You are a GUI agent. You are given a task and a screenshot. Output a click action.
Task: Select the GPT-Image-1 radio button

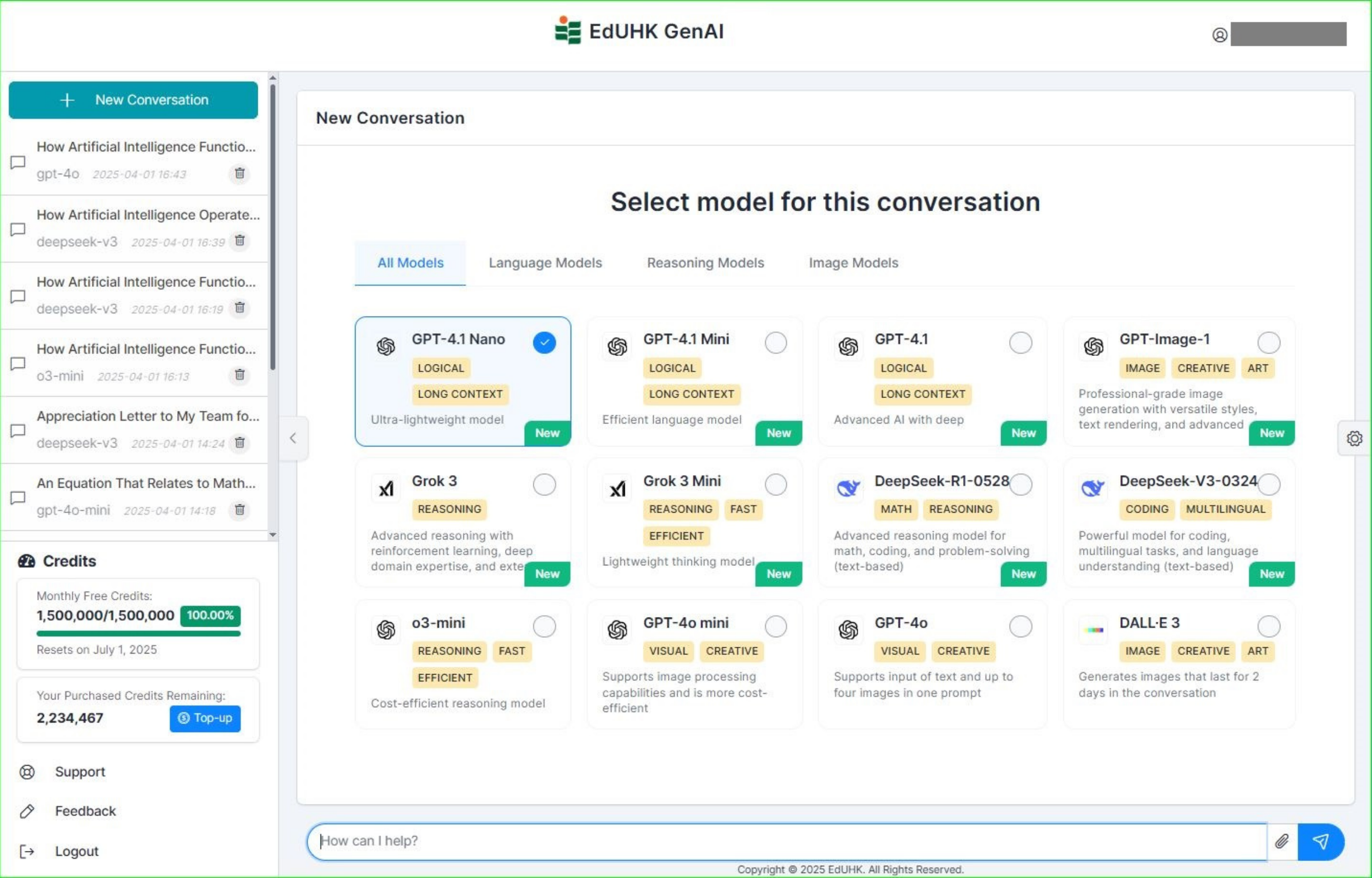coord(1269,343)
